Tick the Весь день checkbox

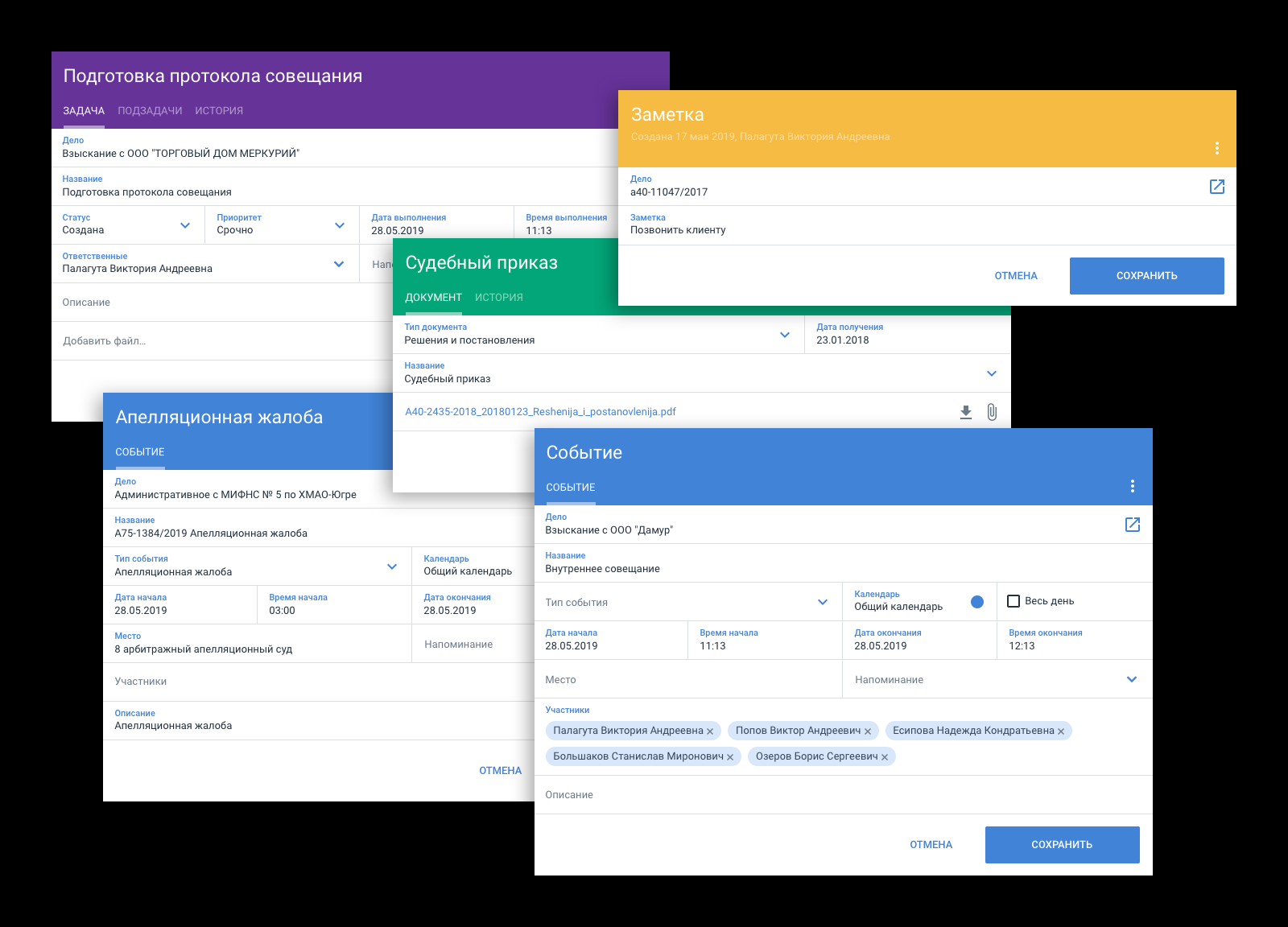[x=1013, y=601]
